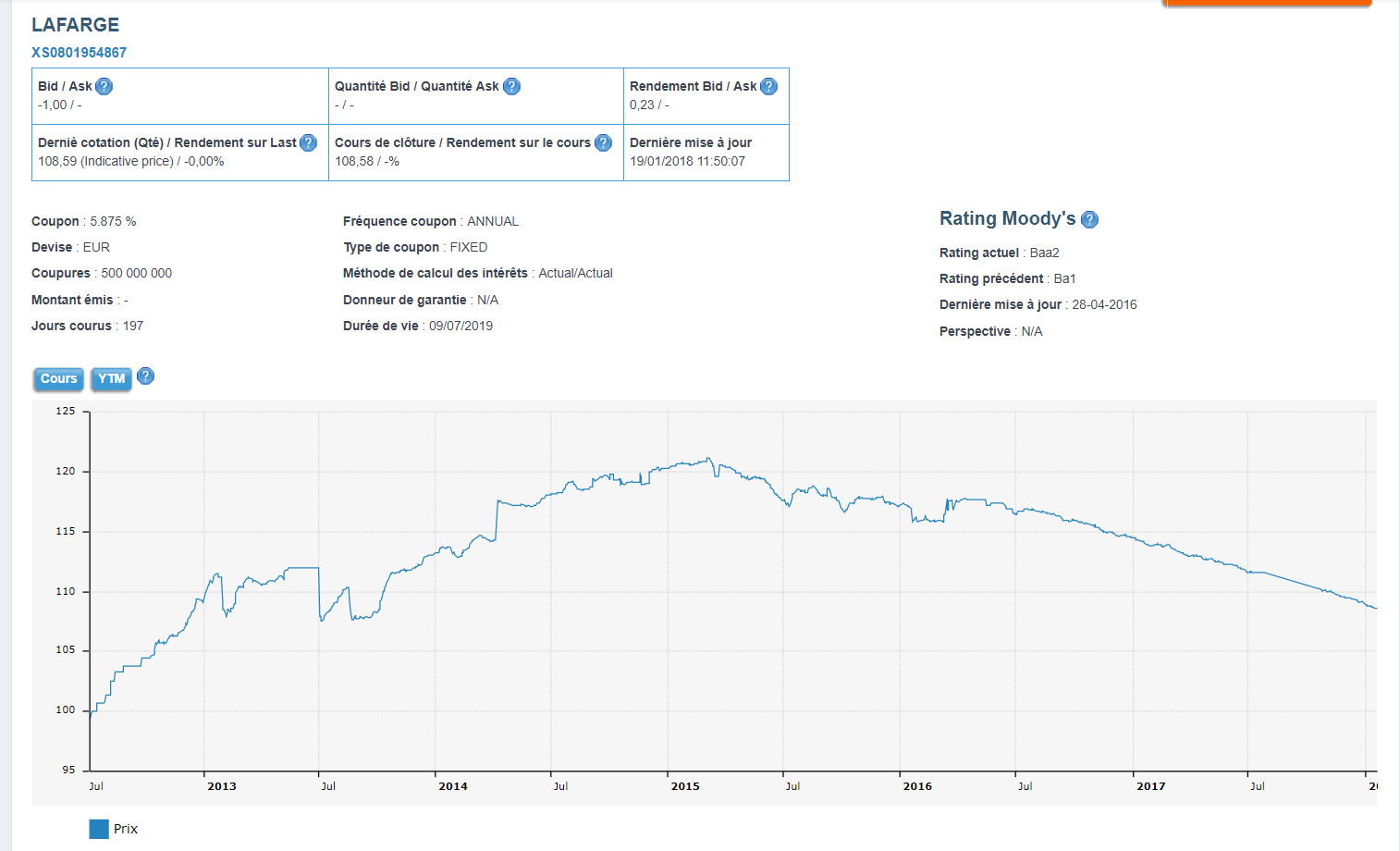Open the XS0801954867 ISIN link
The height and width of the screenshot is (851, 1400).
click(79, 53)
